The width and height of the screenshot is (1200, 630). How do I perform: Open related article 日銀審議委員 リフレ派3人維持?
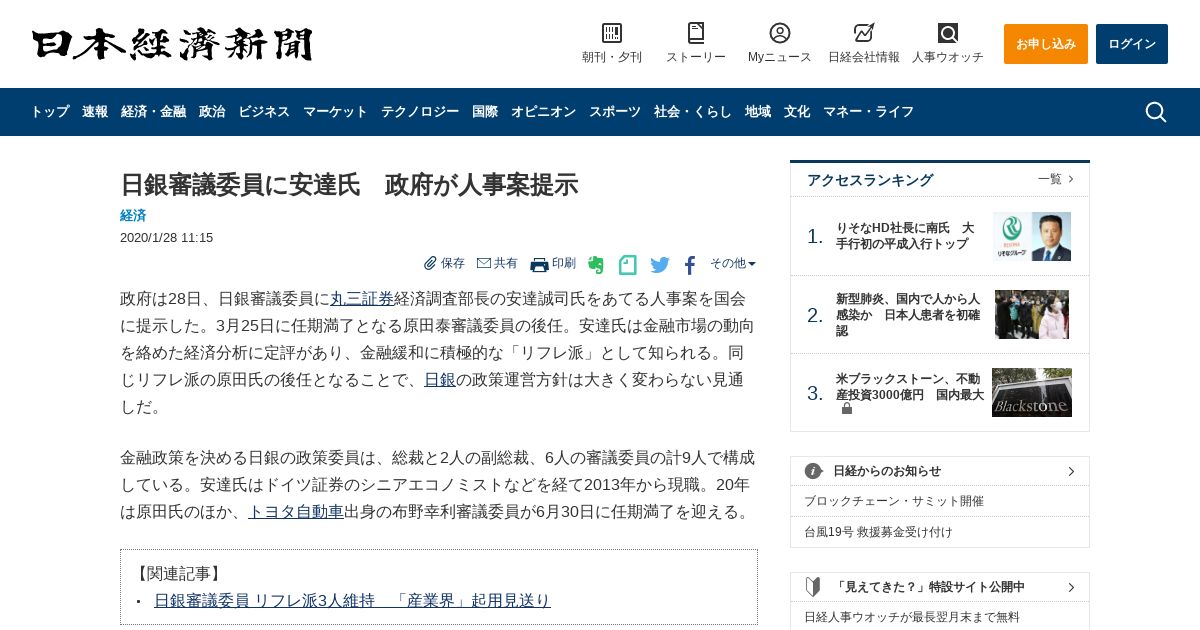tap(352, 600)
